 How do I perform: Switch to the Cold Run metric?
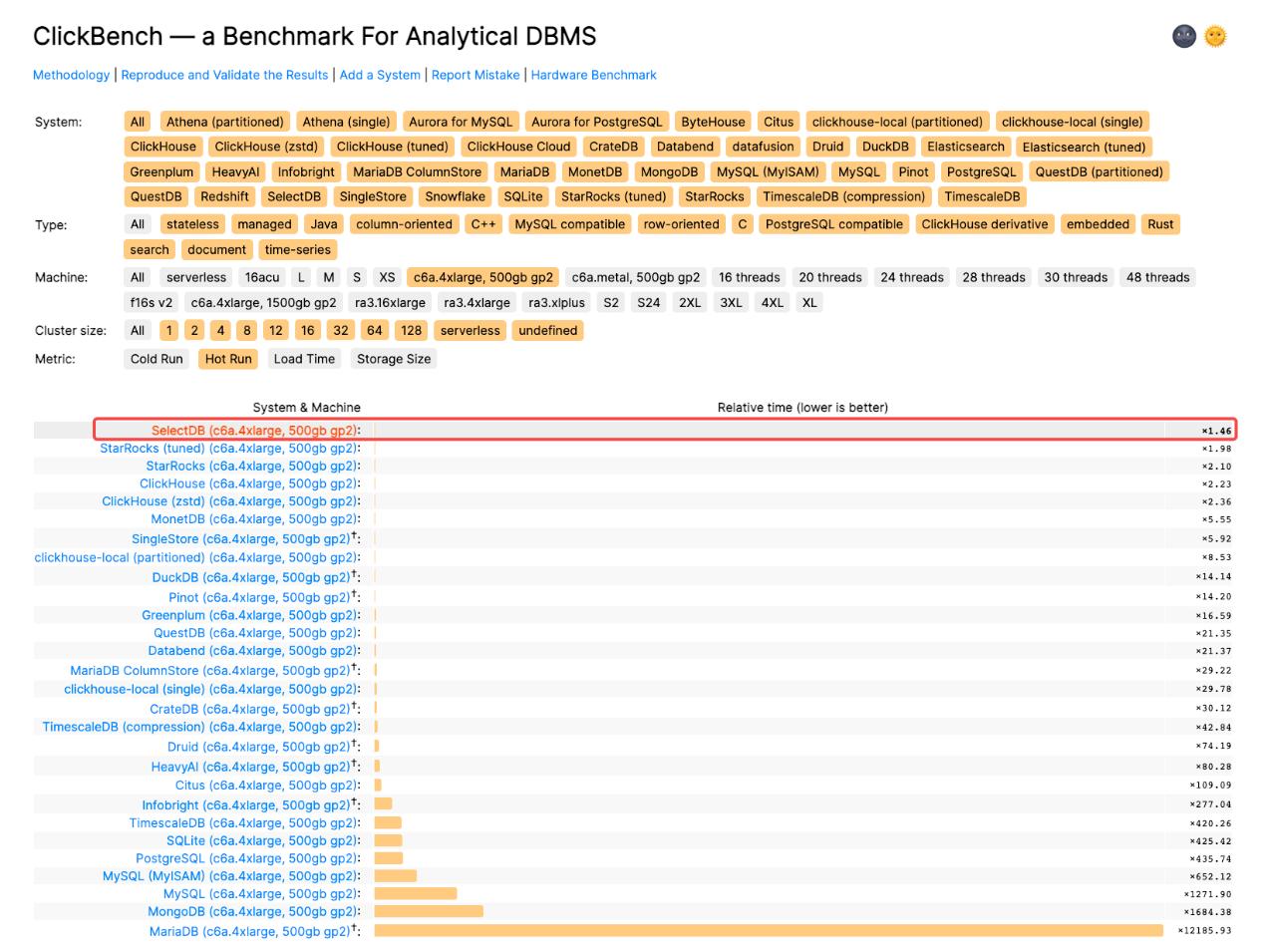(156, 358)
